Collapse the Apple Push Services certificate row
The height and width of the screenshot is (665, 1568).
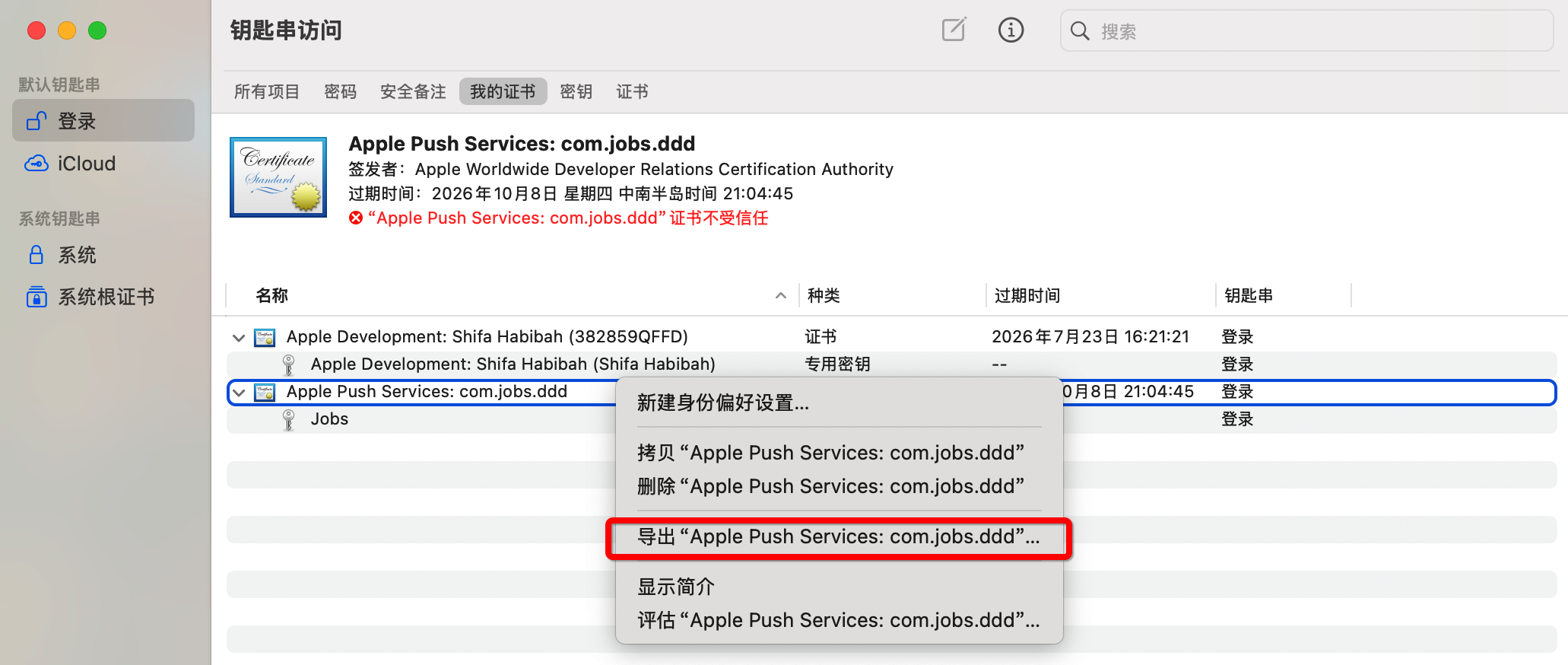point(239,392)
